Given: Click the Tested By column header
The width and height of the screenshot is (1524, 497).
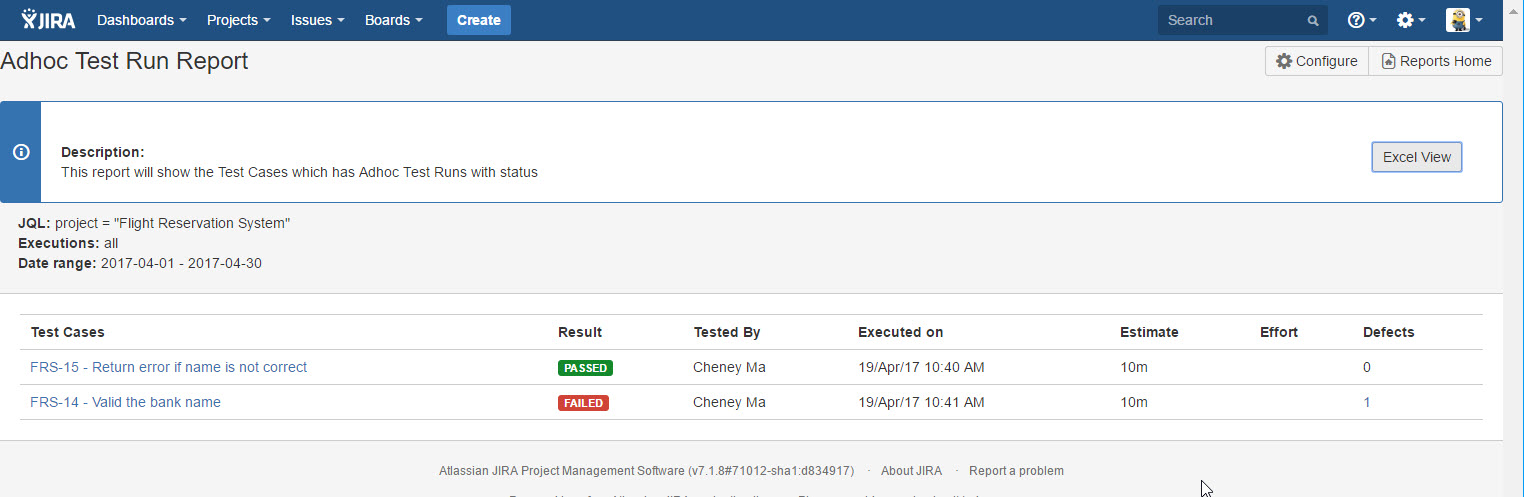Looking at the screenshot, I should point(726,332).
